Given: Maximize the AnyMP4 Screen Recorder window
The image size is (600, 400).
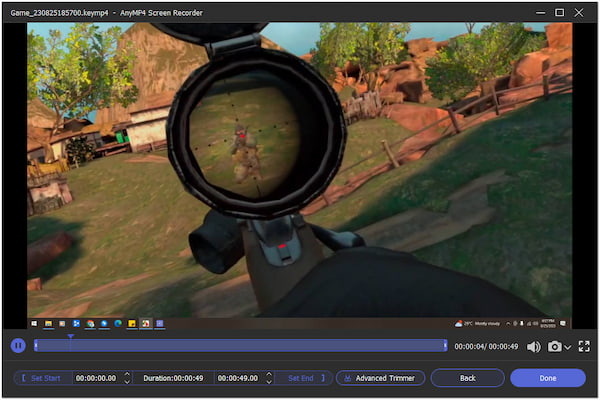Looking at the screenshot, I should pyautogui.click(x=560, y=11).
